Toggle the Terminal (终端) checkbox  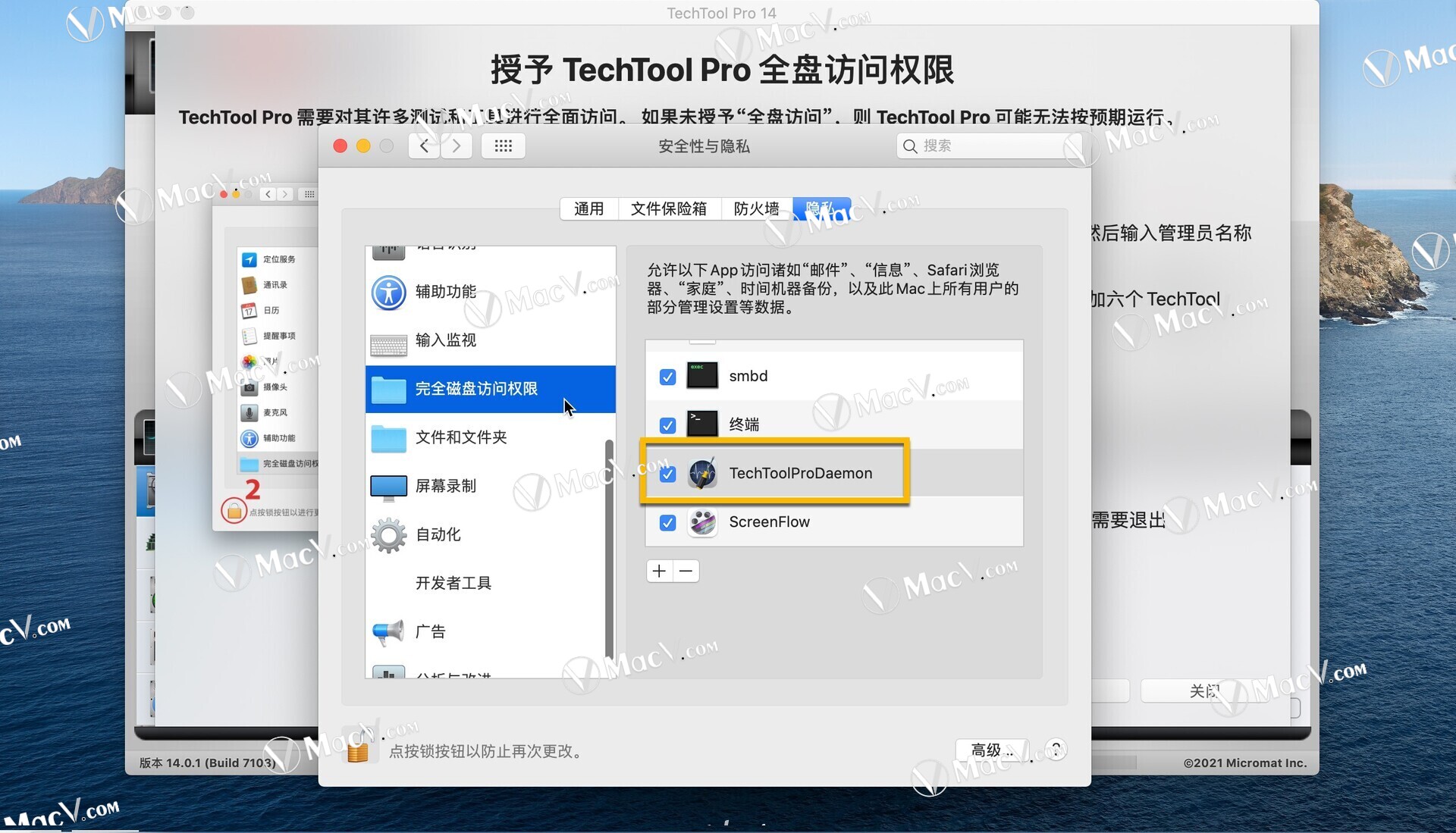(667, 425)
